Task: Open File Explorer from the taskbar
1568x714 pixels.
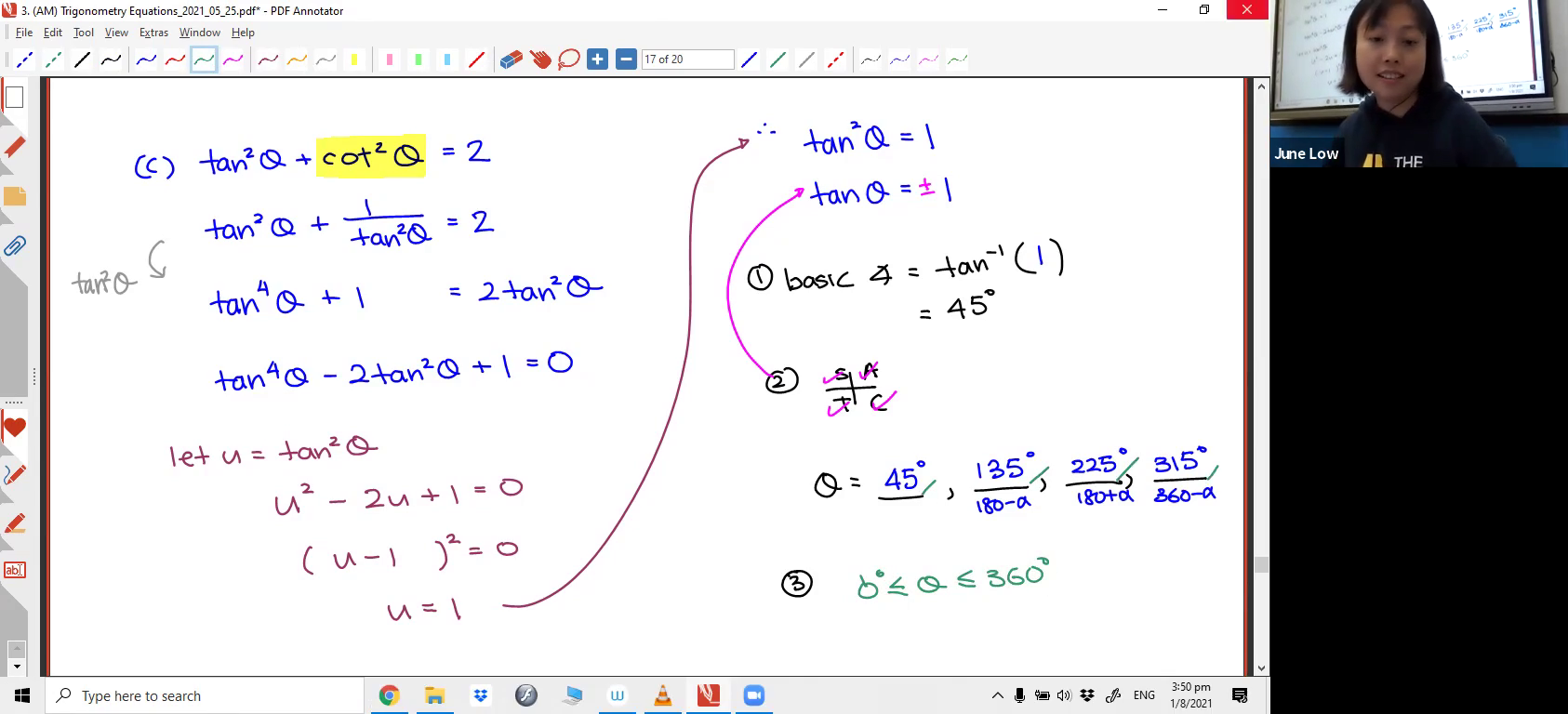Action: coord(435,695)
